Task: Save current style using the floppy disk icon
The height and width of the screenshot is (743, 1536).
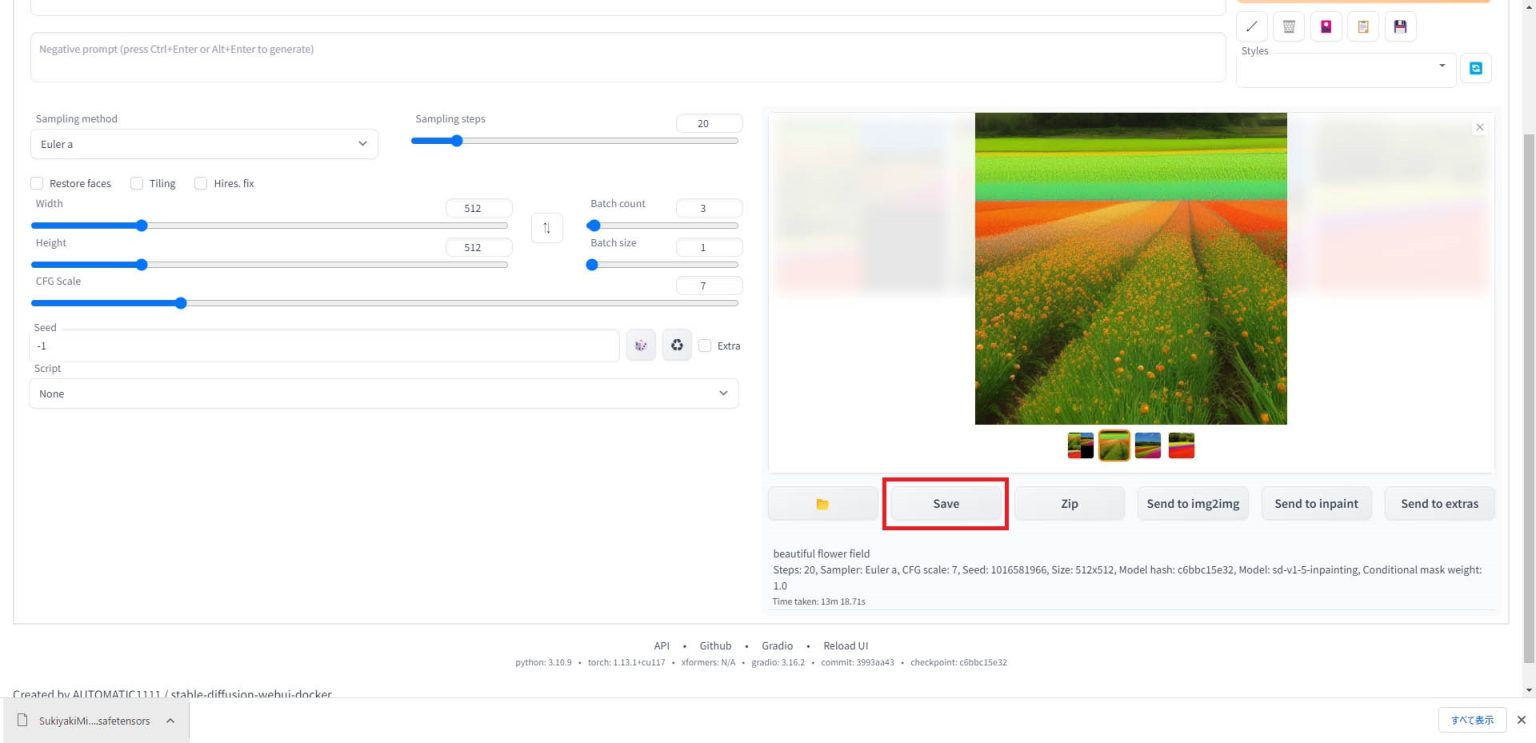Action: coord(1400,27)
